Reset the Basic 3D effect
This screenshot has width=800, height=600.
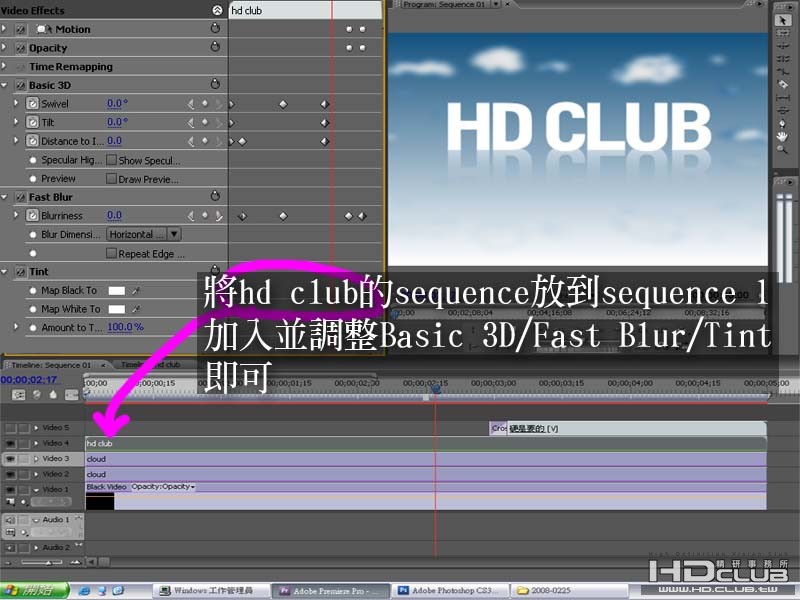pos(215,84)
